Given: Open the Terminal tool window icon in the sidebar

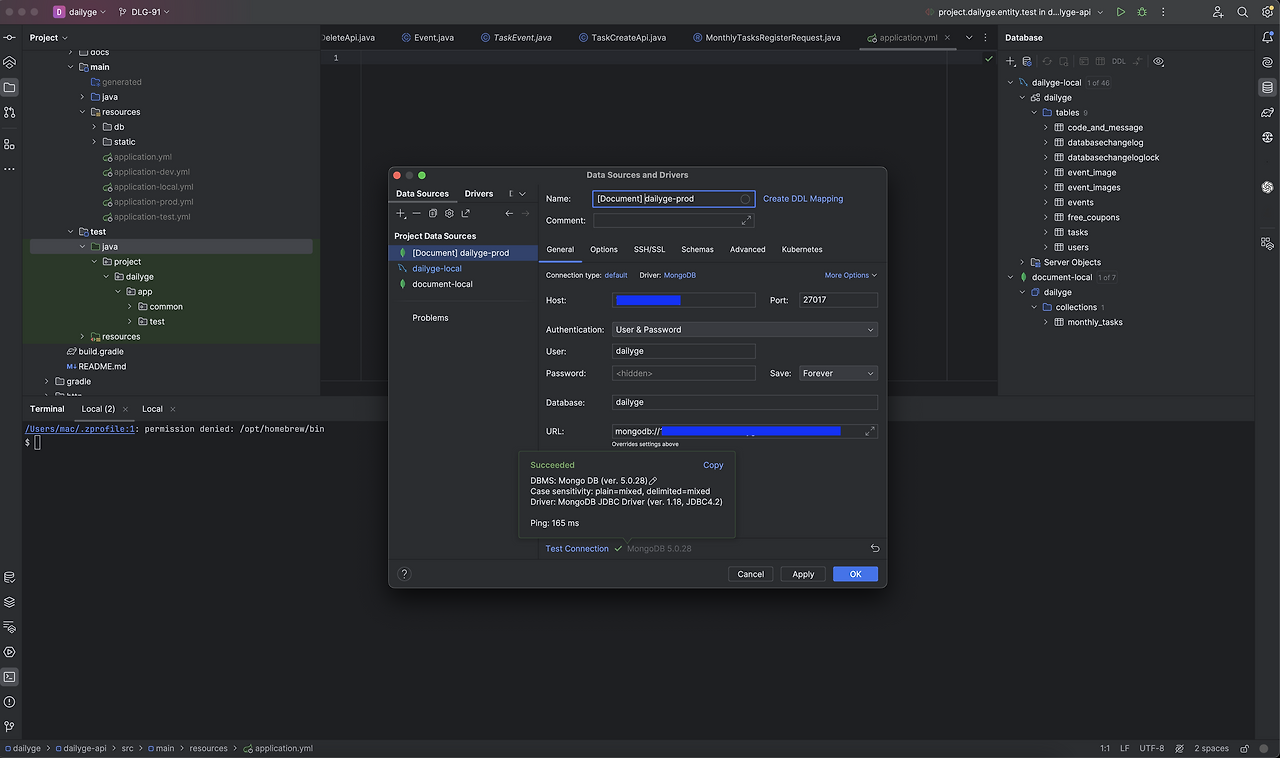Looking at the screenshot, I should click(x=10, y=677).
